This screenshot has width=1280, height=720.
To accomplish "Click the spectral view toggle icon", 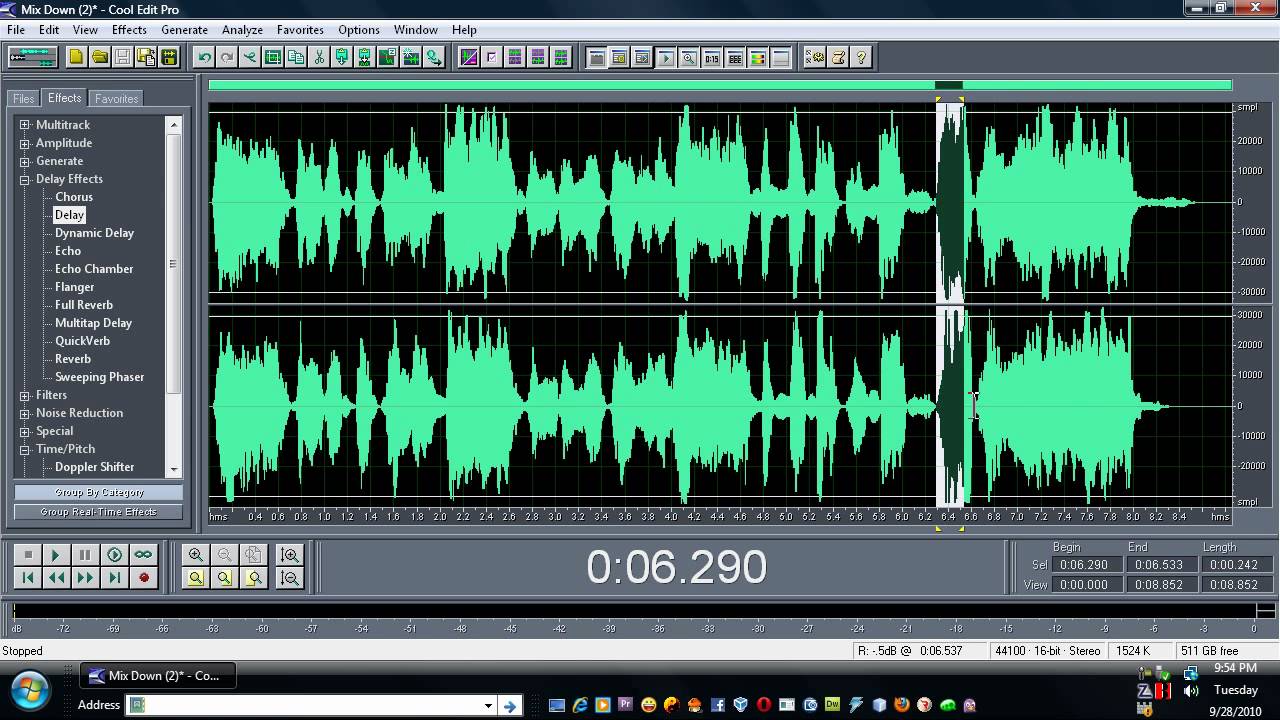I will coord(468,57).
